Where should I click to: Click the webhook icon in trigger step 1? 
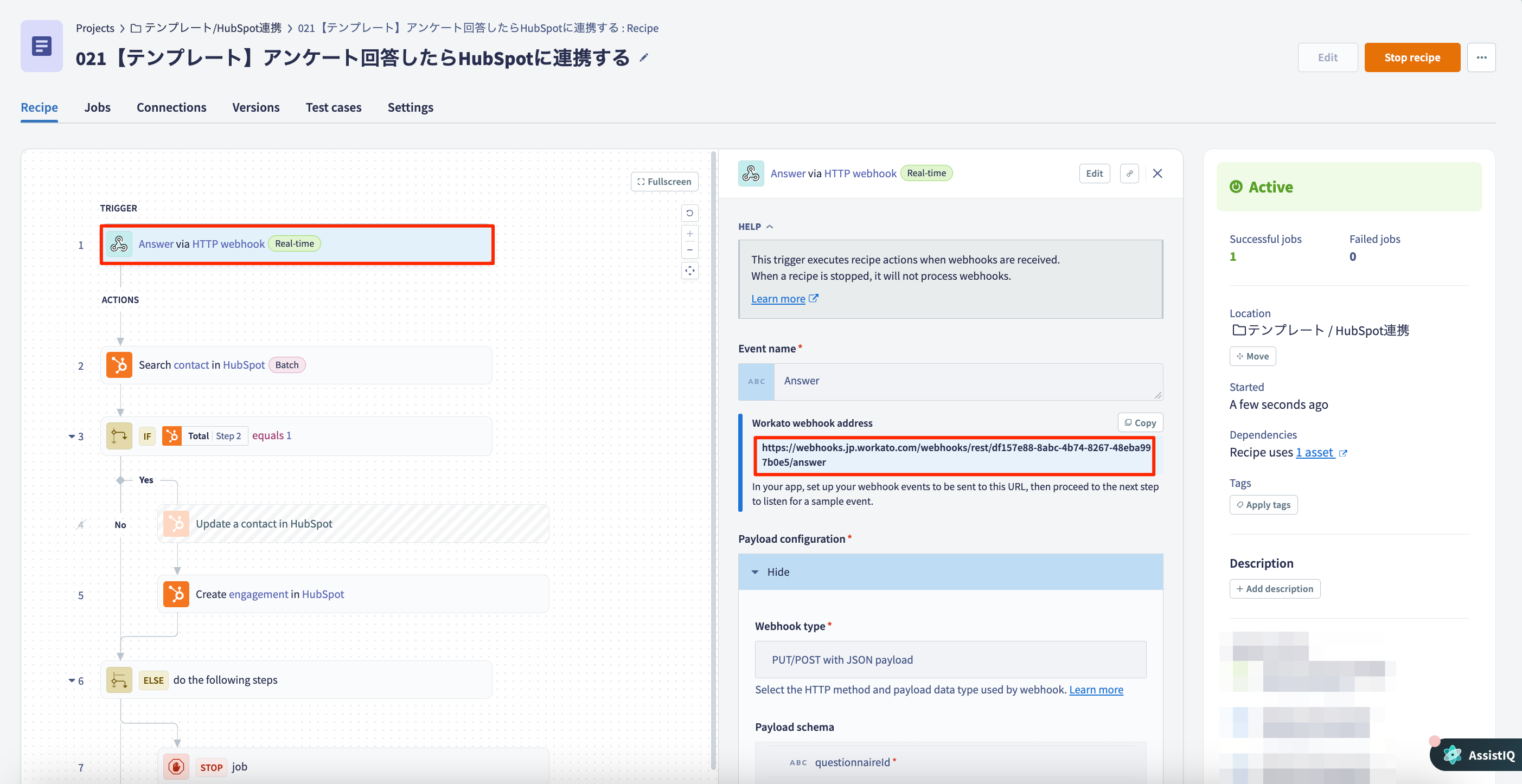coord(119,243)
